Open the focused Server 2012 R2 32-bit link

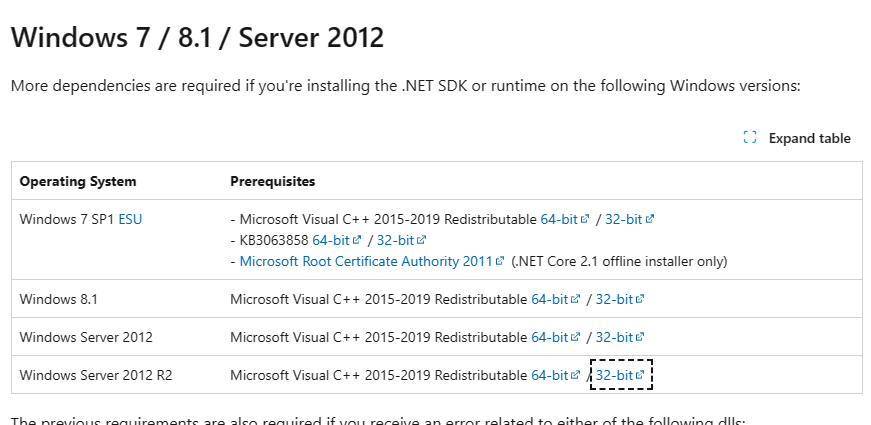[x=614, y=375]
